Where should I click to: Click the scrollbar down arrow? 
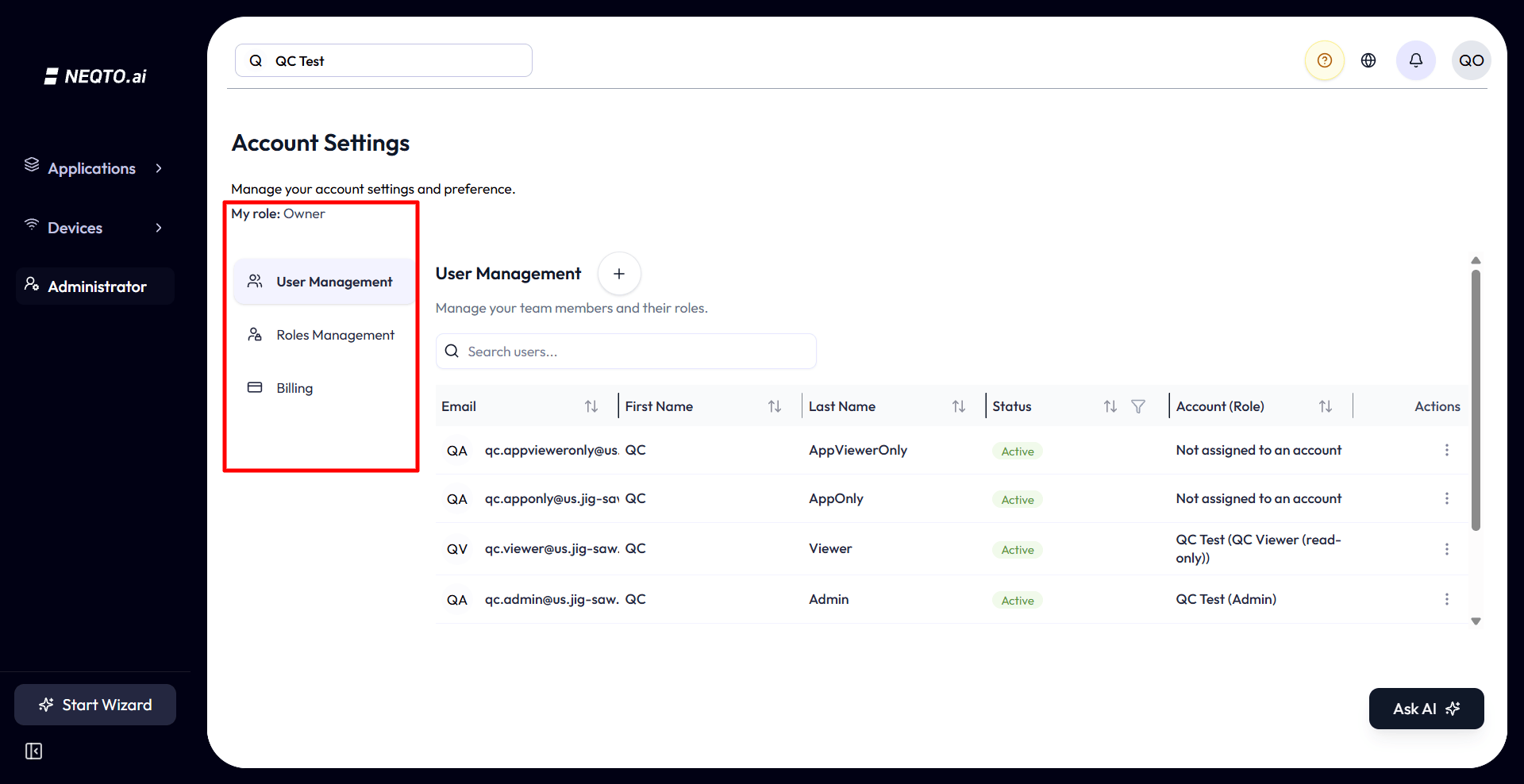pos(1476,621)
